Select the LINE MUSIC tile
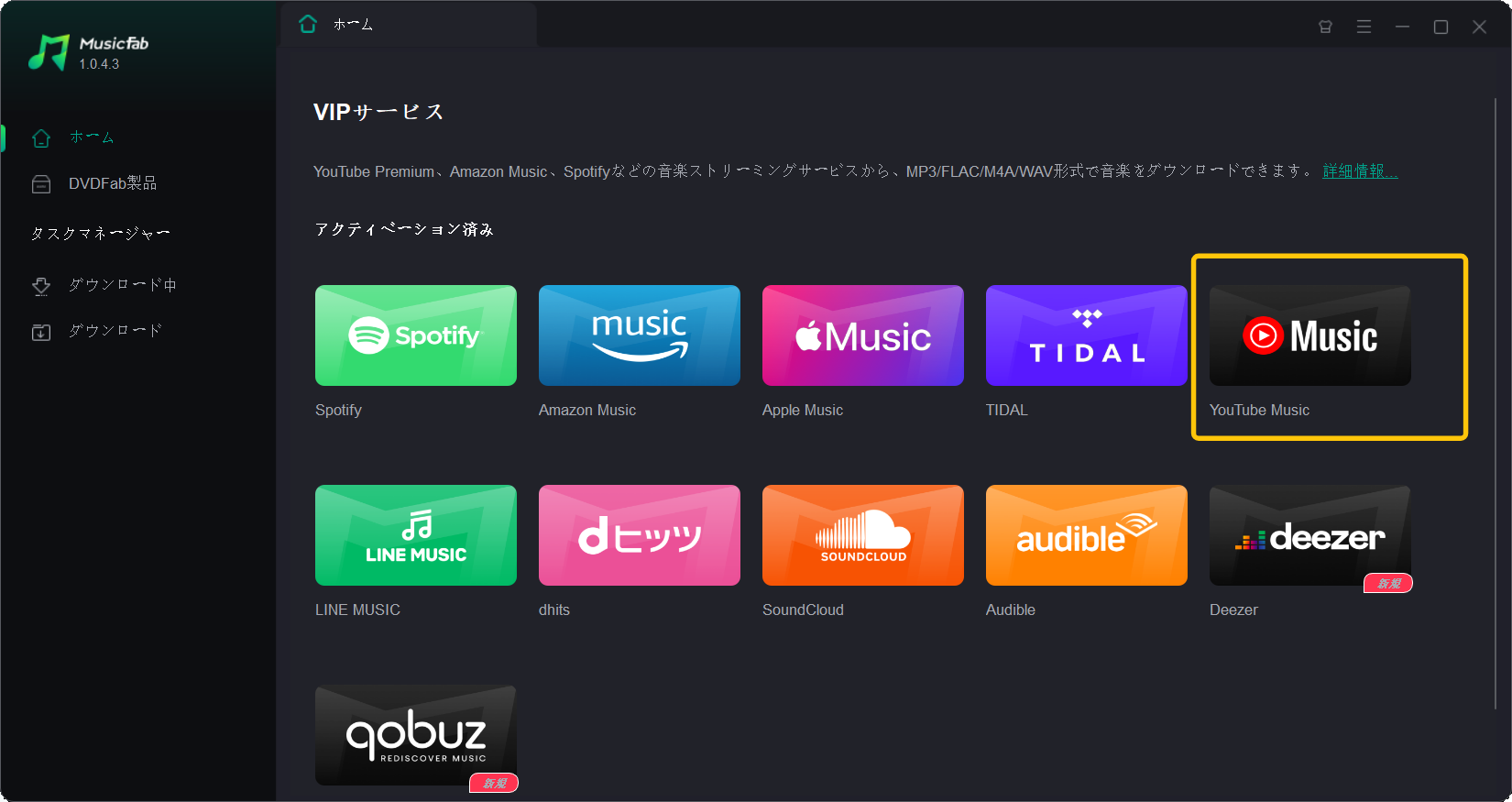 pyautogui.click(x=415, y=535)
